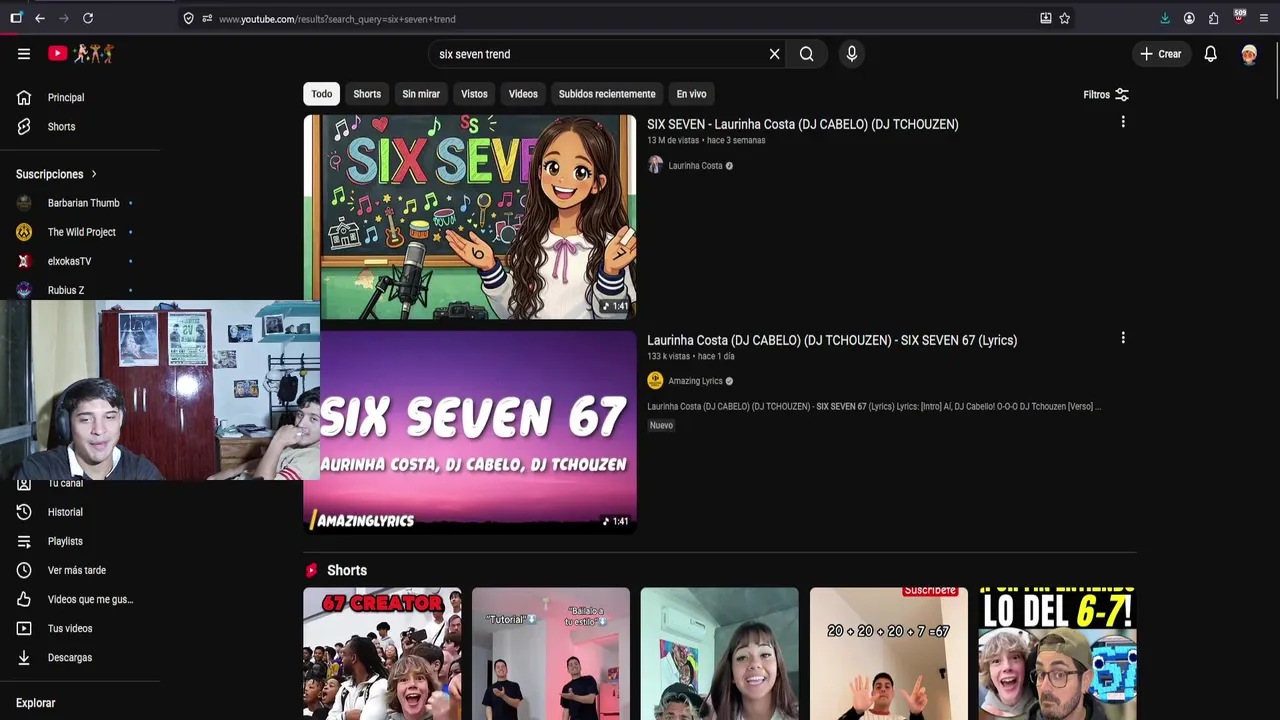Bookmark this page with the star icon
Viewport: 1280px width, 720px height.
coord(1065,18)
